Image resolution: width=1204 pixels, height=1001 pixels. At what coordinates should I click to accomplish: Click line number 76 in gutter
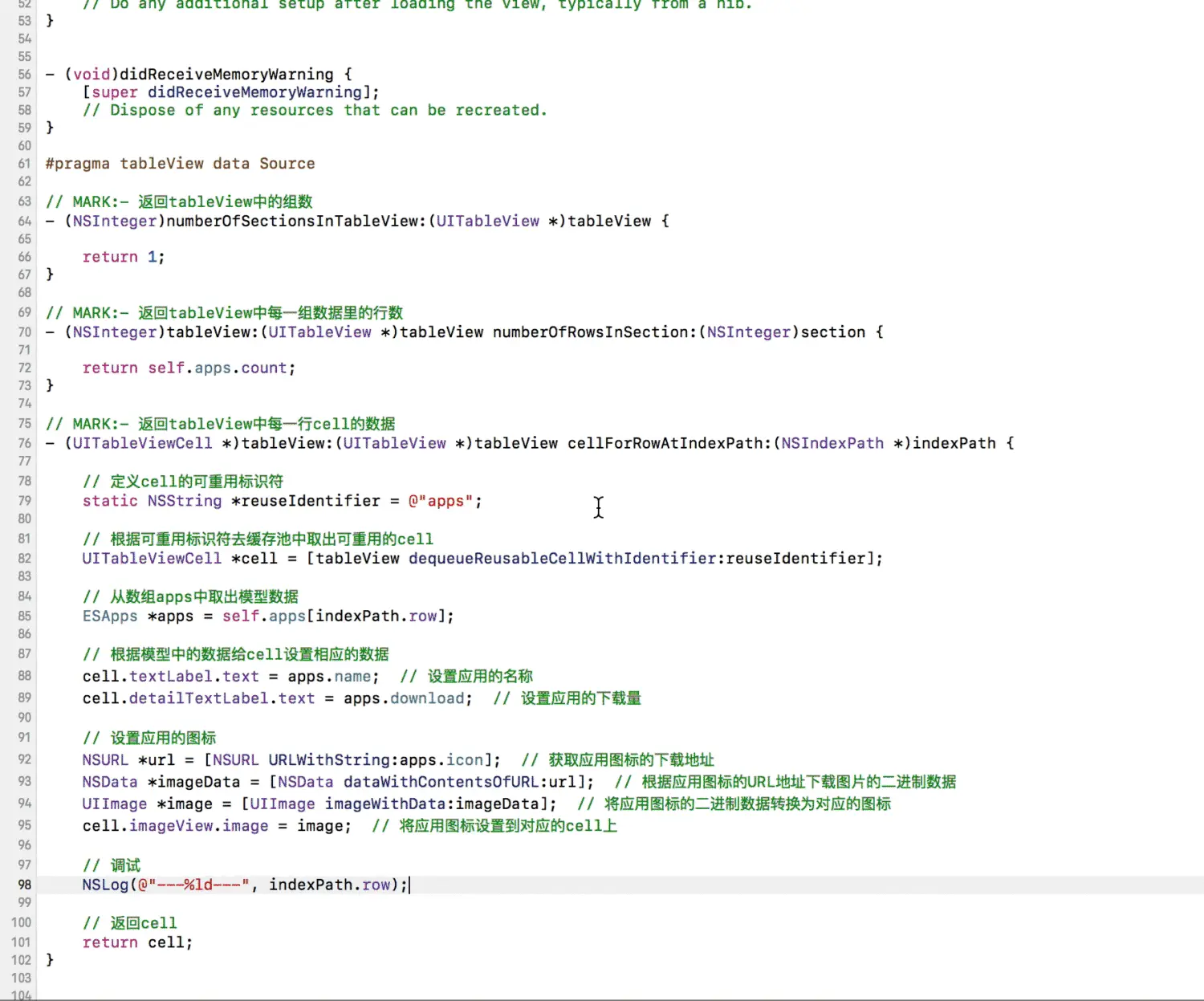[x=25, y=443]
